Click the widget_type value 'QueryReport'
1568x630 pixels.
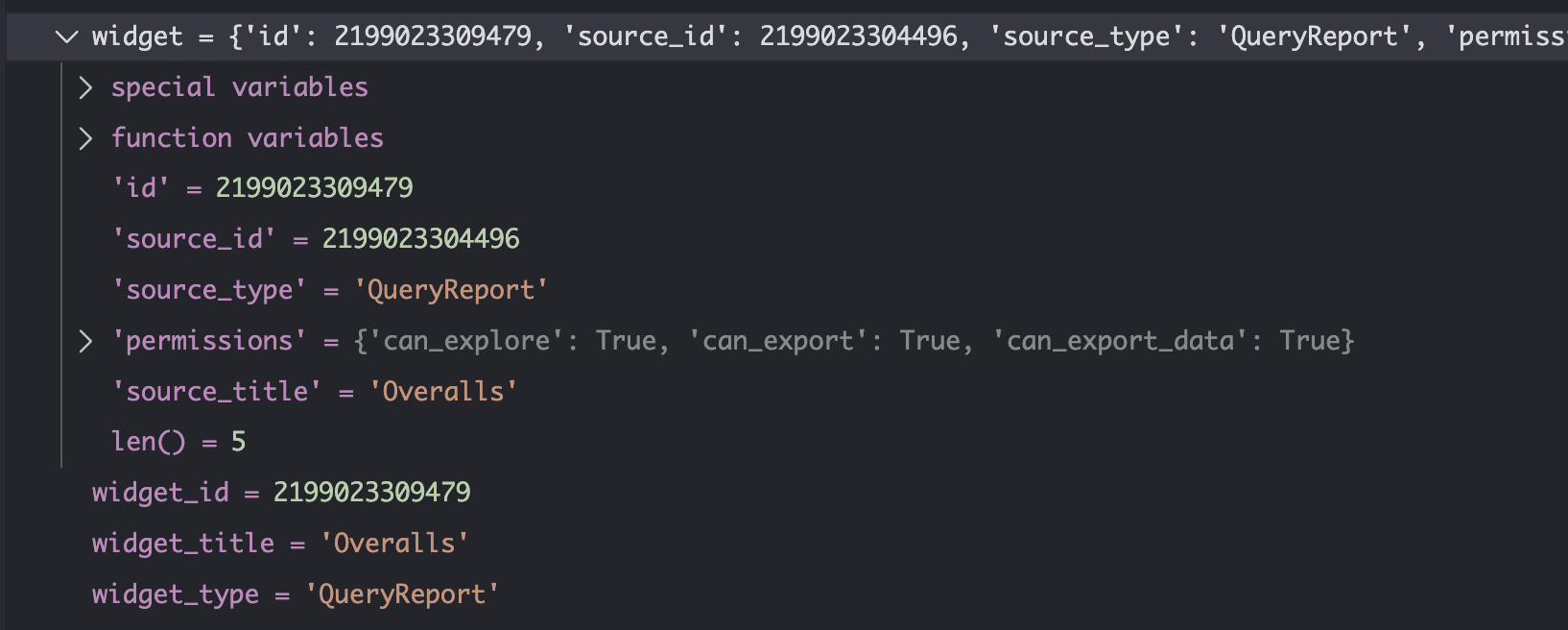(402, 594)
